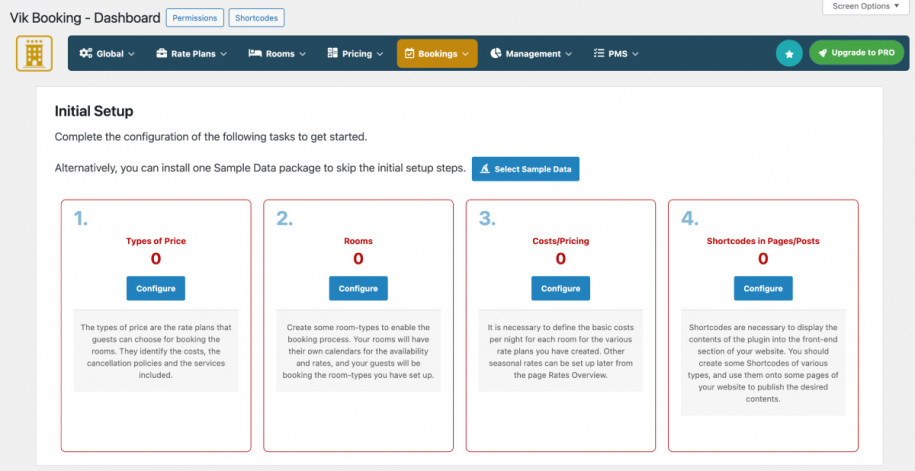Click the Permissions button
915x471 pixels.
(x=195, y=18)
